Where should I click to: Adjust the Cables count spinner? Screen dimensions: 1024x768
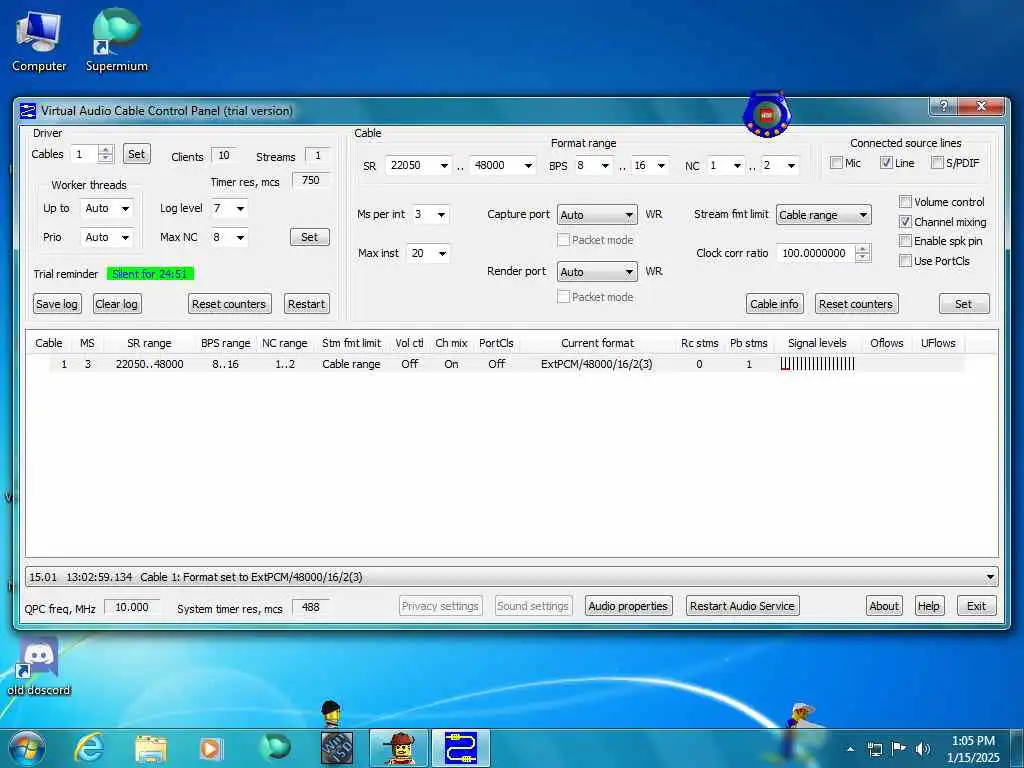pyautogui.click(x=104, y=154)
